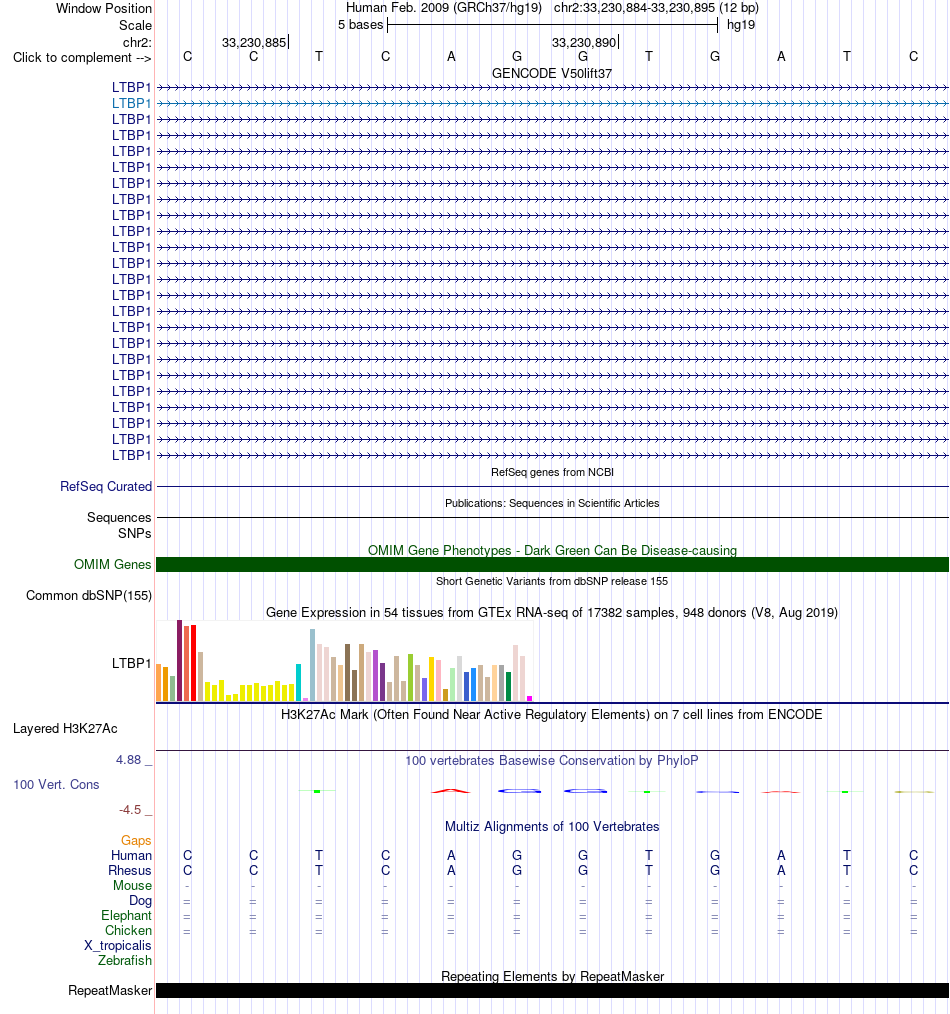Screen dimensions: 950x1014
Task: Click the '5 bases' scale text
Action: coord(360,25)
